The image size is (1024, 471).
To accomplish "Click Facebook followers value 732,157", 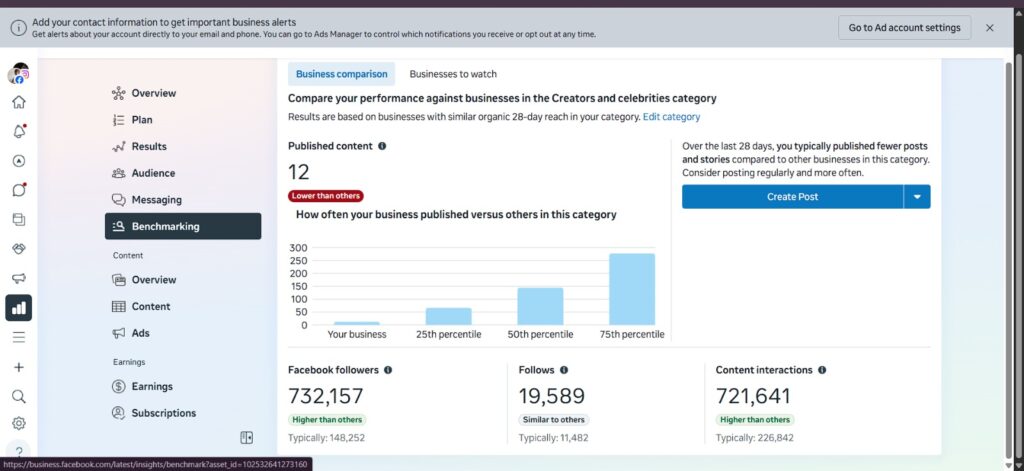I will click(x=326, y=396).
